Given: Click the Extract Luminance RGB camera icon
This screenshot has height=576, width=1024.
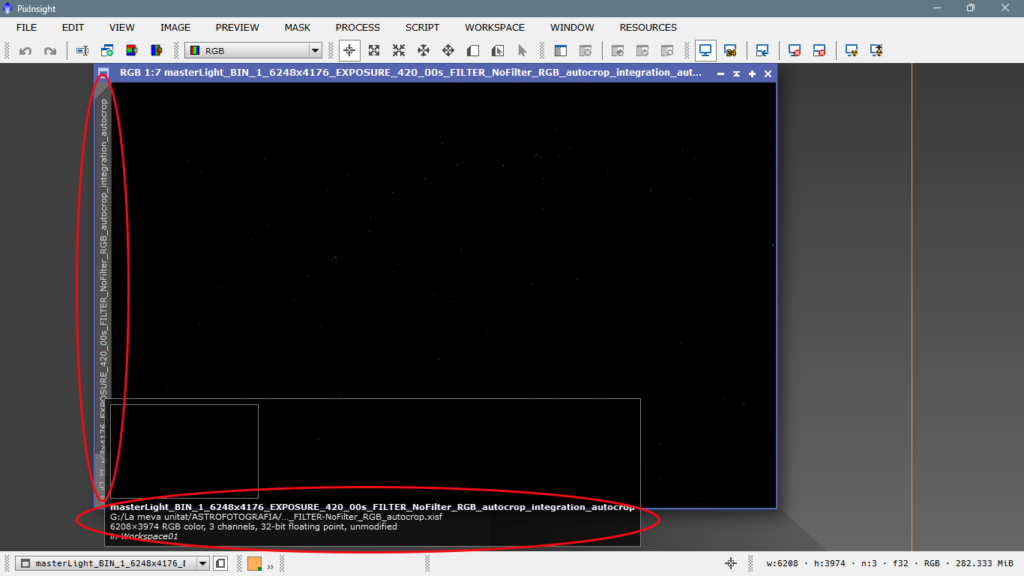Looking at the screenshot, I should [x=132, y=50].
